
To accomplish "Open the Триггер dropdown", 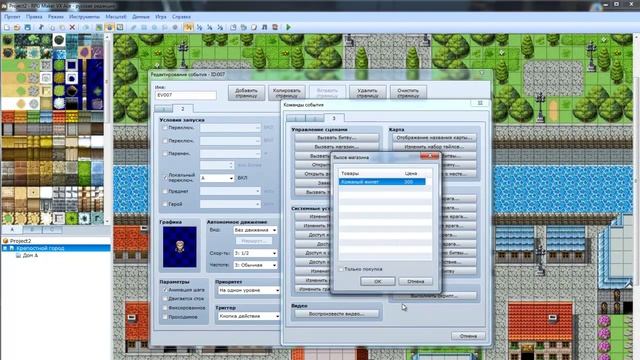I will (x=249, y=316).
